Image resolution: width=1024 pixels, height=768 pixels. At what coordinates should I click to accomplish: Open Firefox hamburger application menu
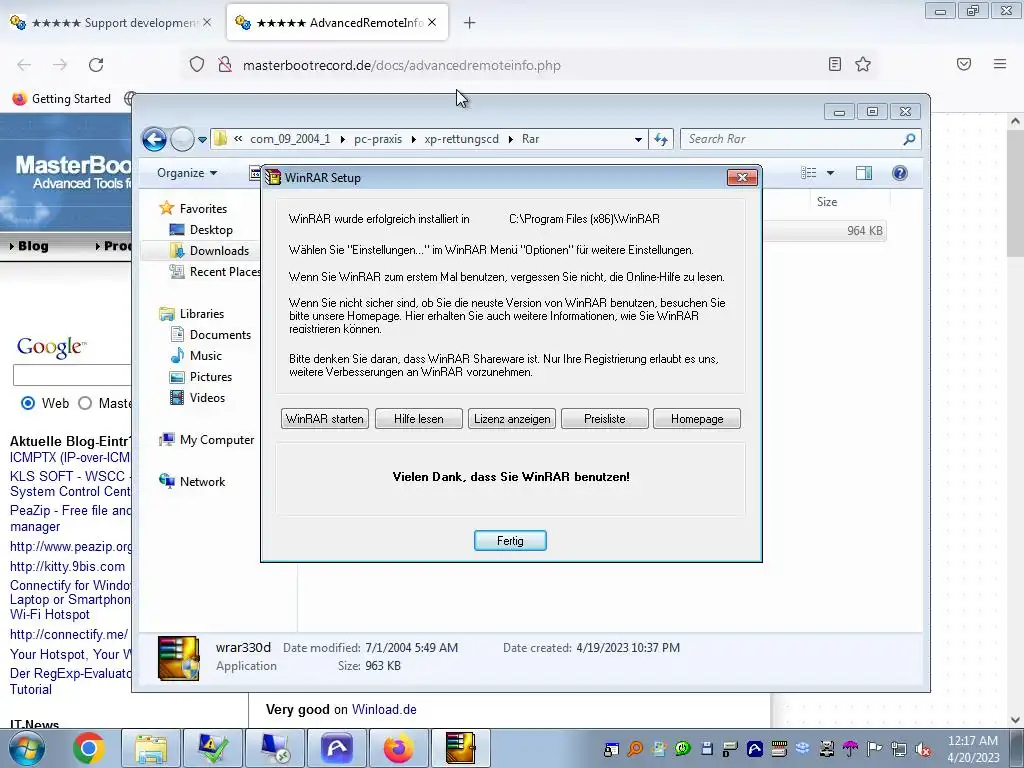coord(999,64)
